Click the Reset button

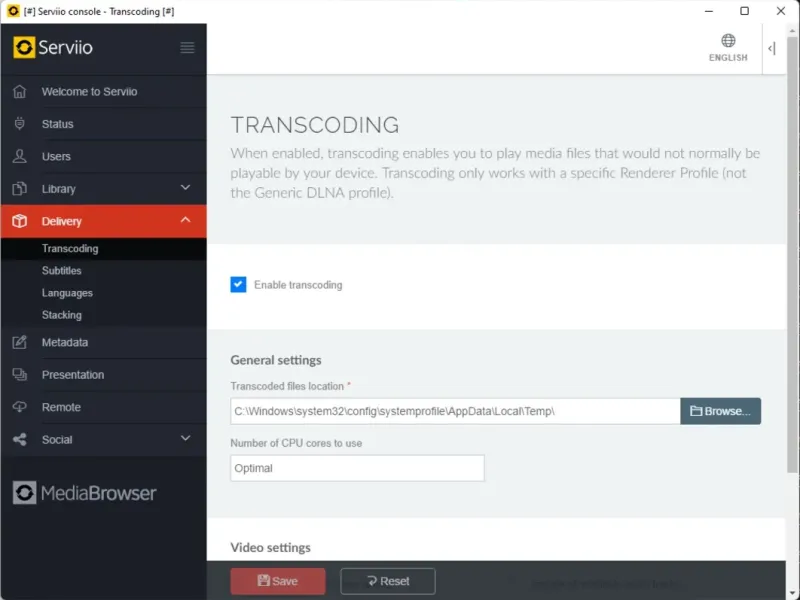coord(388,581)
